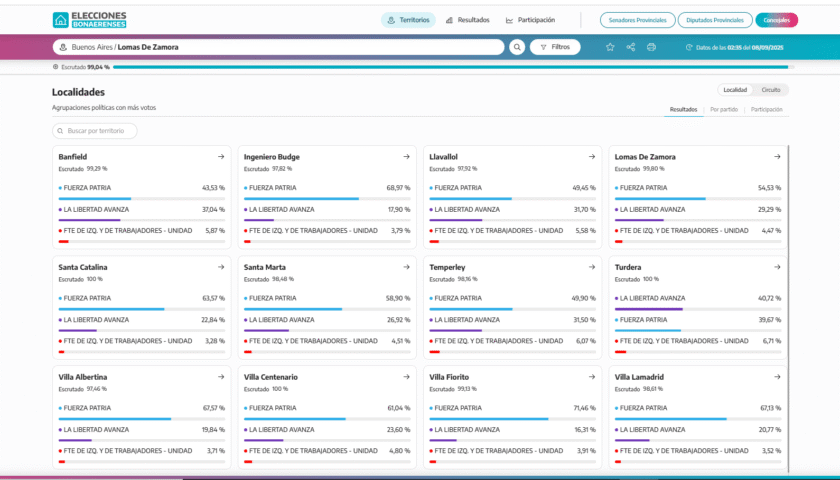Click the Concejales button
The width and height of the screenshot is (840, 480).
click(x=776, y=19)
